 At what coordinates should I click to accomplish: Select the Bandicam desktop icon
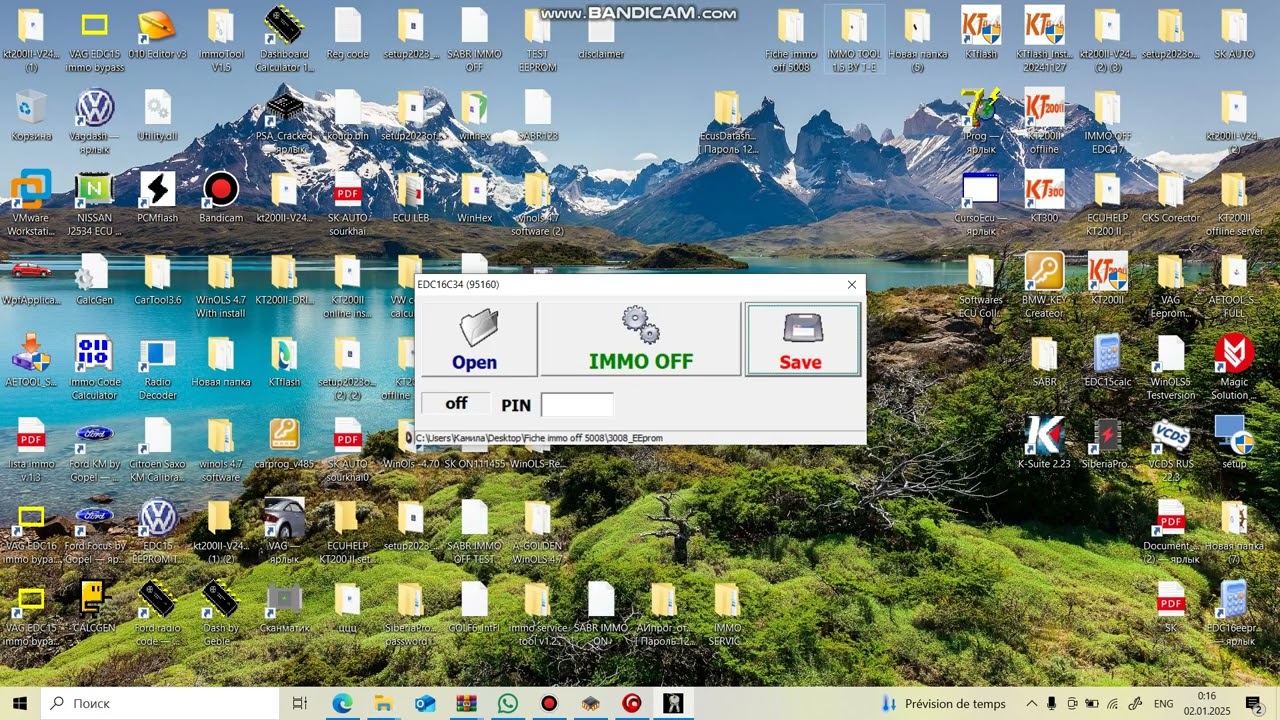[x=221, y=198]
